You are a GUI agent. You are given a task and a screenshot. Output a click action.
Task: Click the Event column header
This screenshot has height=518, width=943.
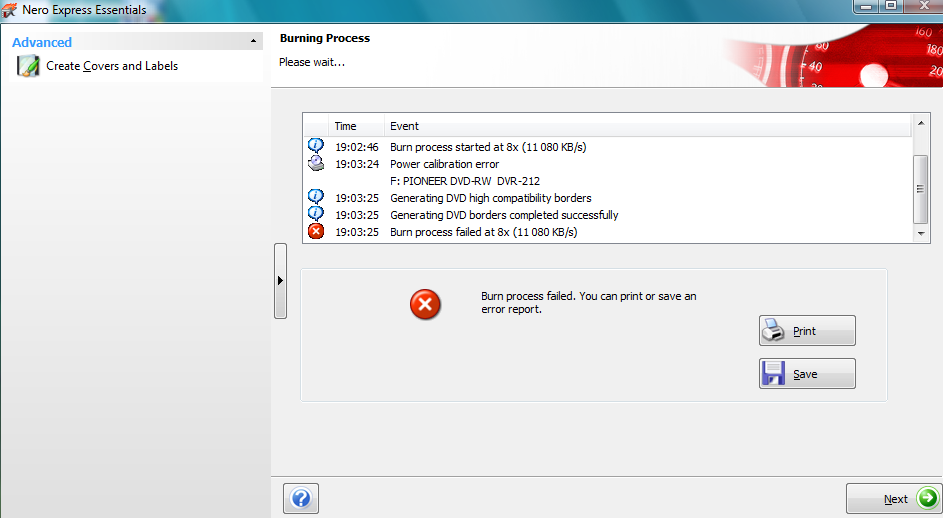click(x=648, y=126)
